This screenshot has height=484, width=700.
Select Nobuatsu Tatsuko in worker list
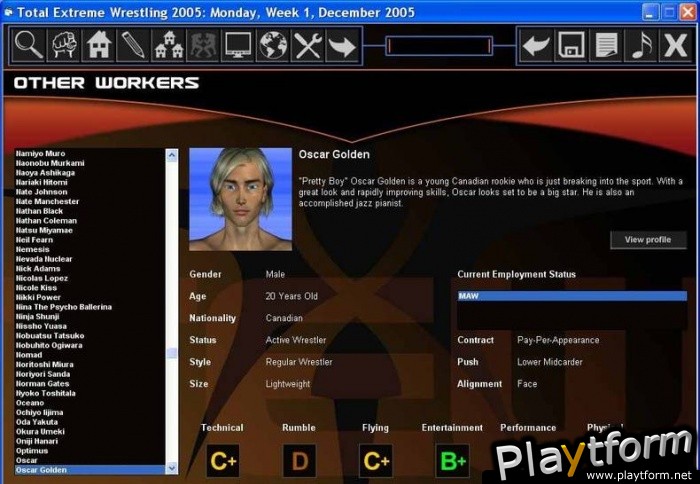point(90,336)
